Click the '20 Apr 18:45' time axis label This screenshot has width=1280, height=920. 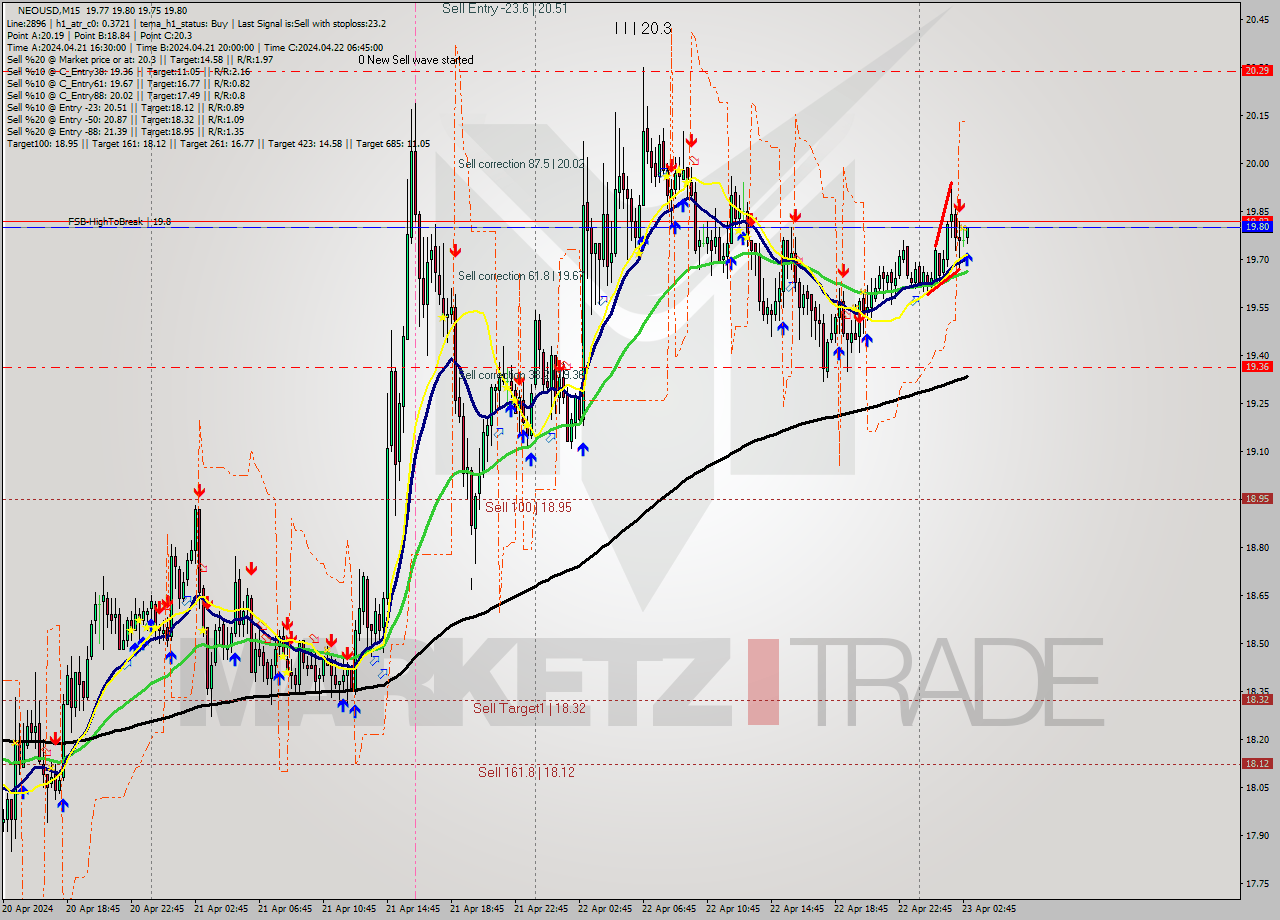click(x=93, y=909)
